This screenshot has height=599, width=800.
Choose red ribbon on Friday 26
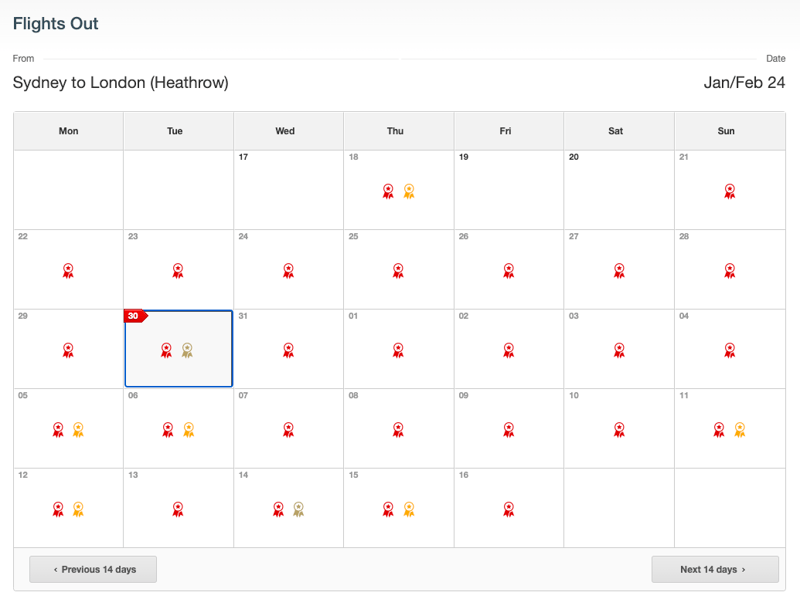[x=509, y=271]
